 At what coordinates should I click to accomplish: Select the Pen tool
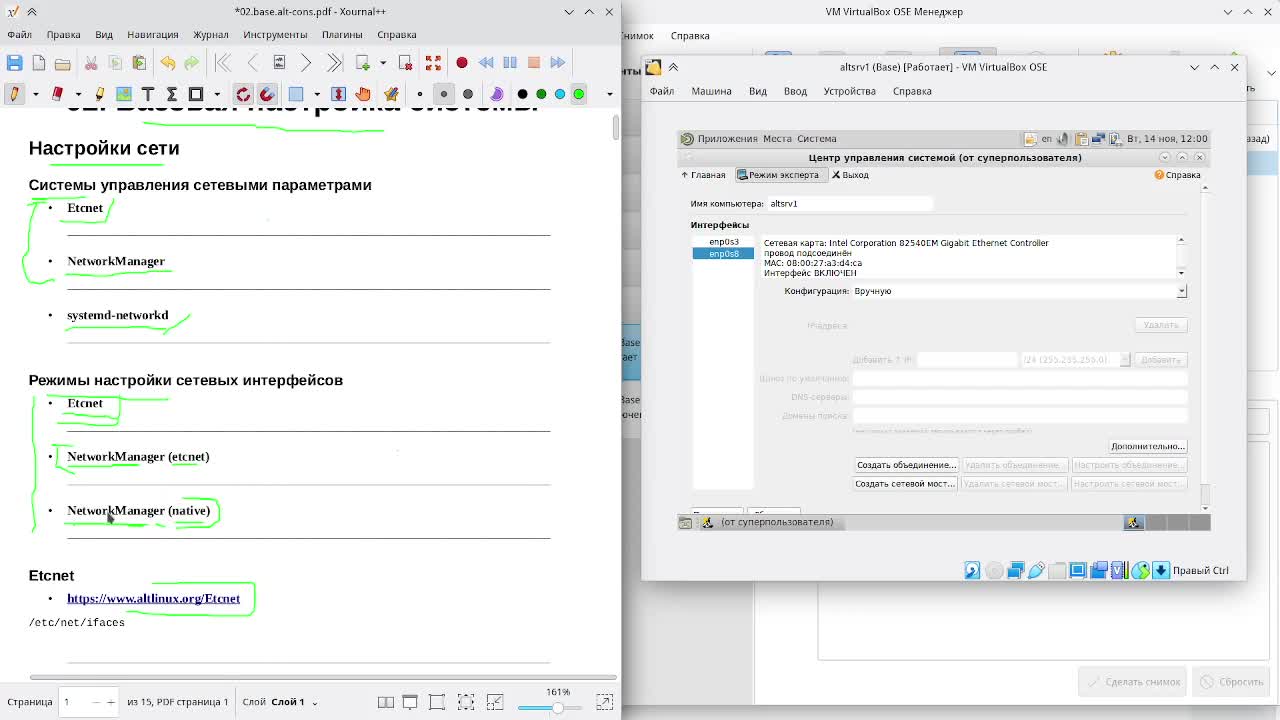pos(14,94)
